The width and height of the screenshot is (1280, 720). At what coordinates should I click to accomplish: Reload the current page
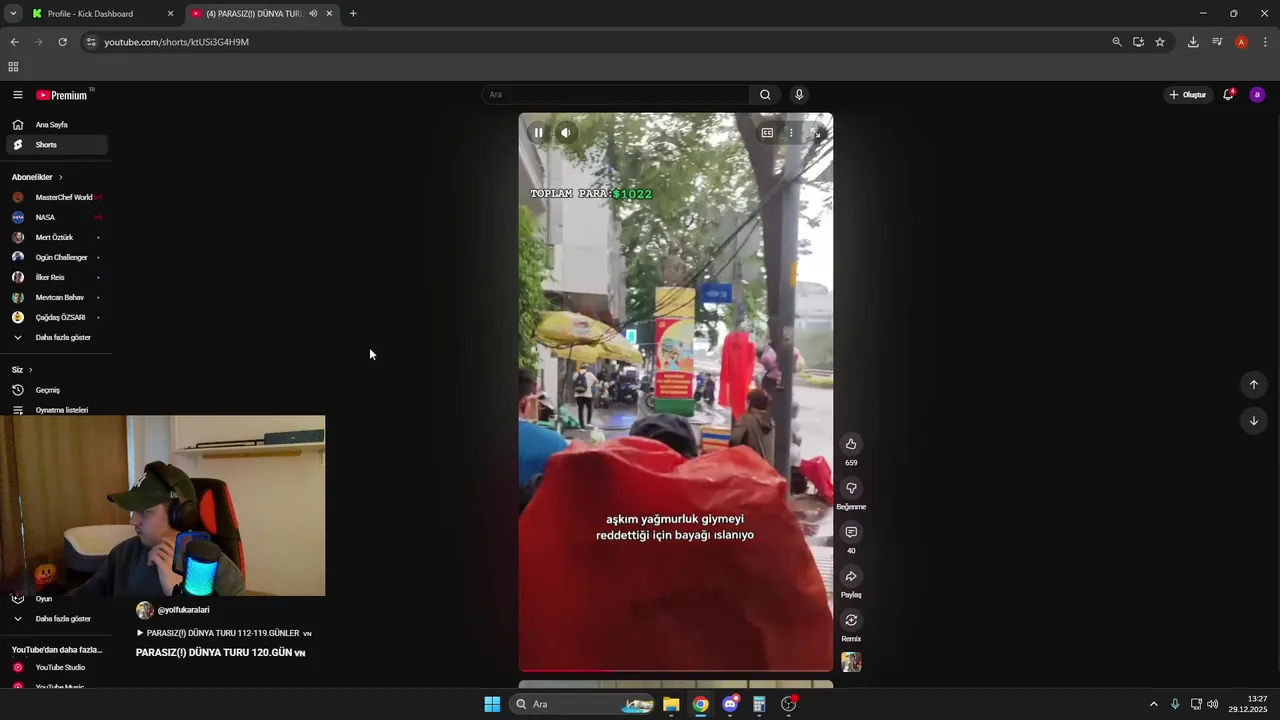tap(62, 42)
